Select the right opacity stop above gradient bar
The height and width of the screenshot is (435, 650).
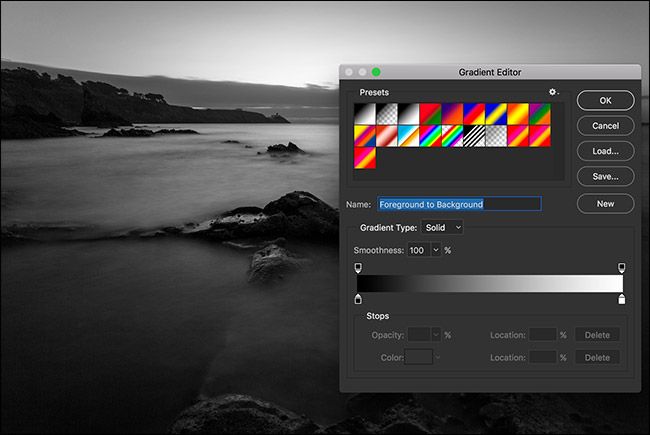pos(621,267)
